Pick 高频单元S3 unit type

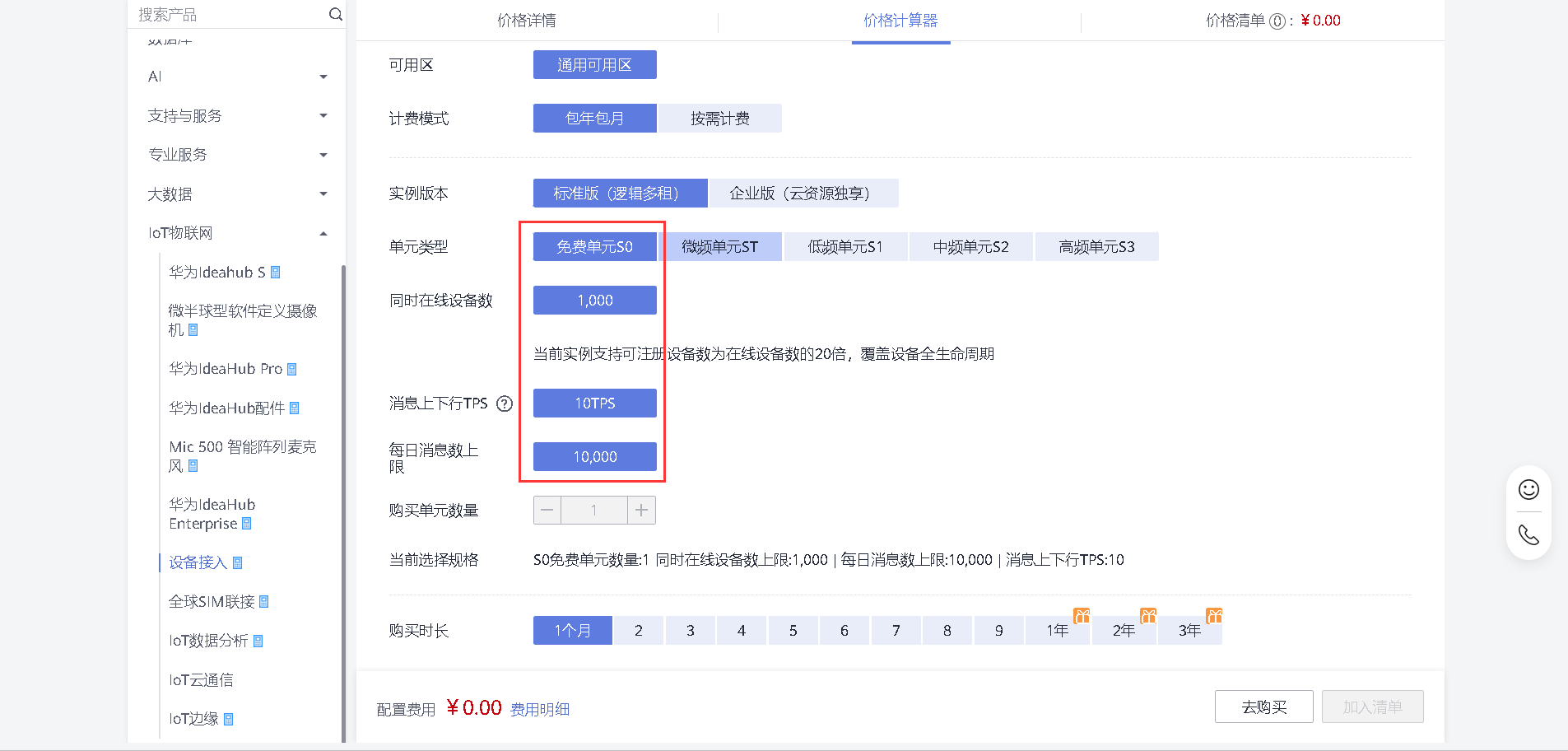point(1097,247)
